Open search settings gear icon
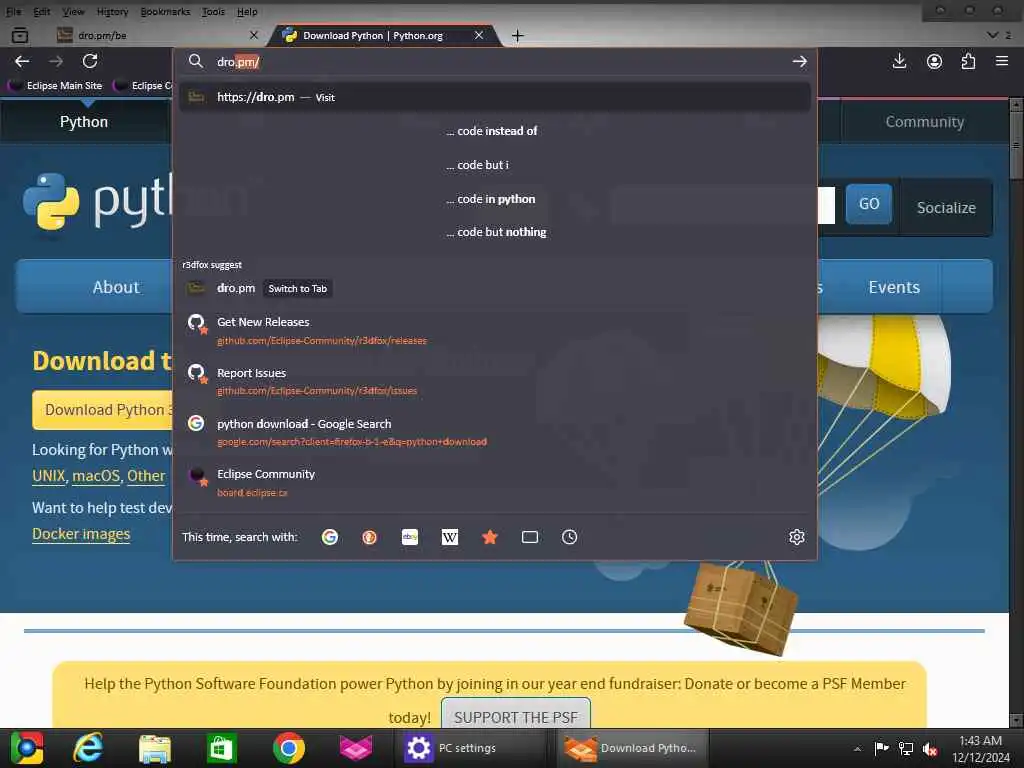 tap(796, 537)
